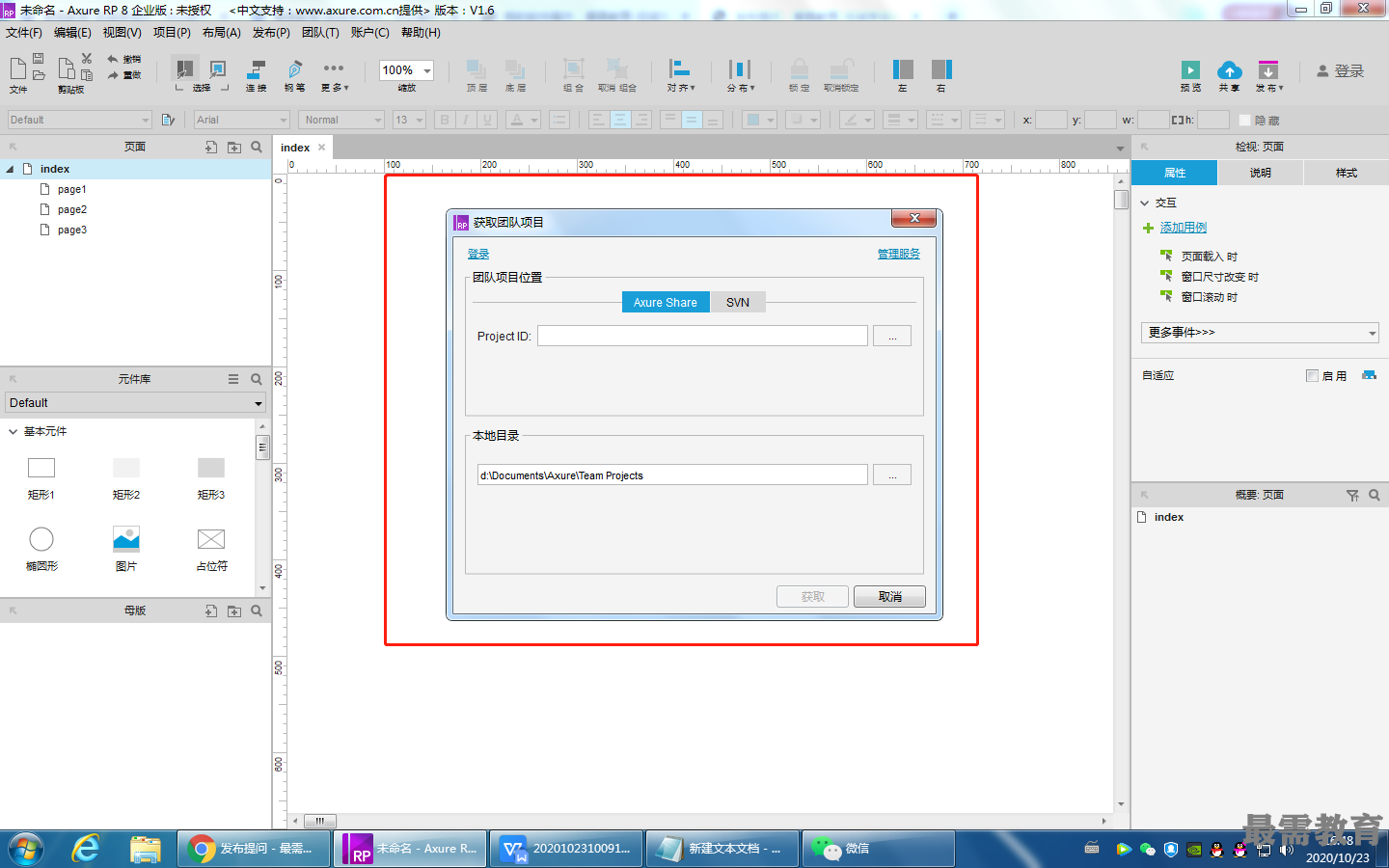
Task: Open the More events (更多事件) dropdown
Action: [1260, 333]
